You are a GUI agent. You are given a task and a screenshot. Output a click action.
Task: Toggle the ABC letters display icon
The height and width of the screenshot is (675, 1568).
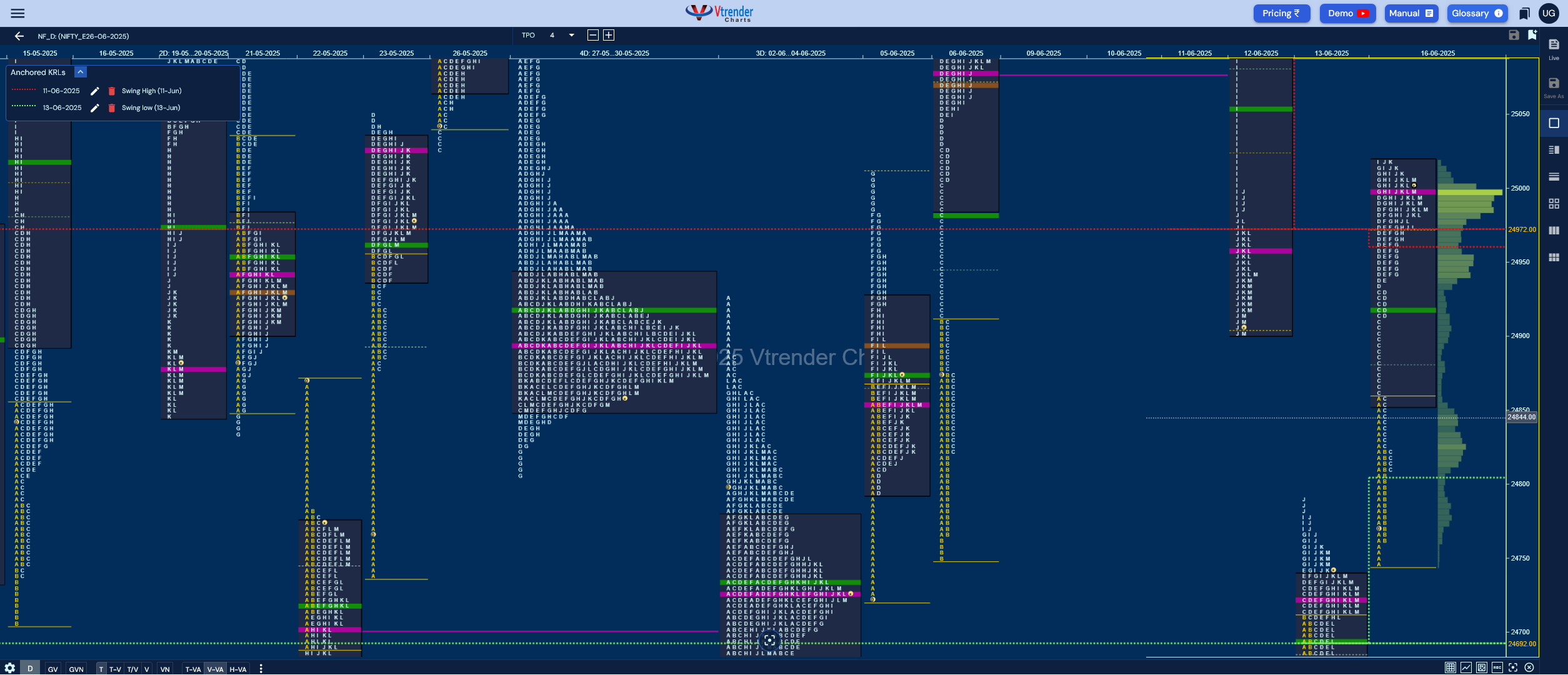(x=1497, y=667)
